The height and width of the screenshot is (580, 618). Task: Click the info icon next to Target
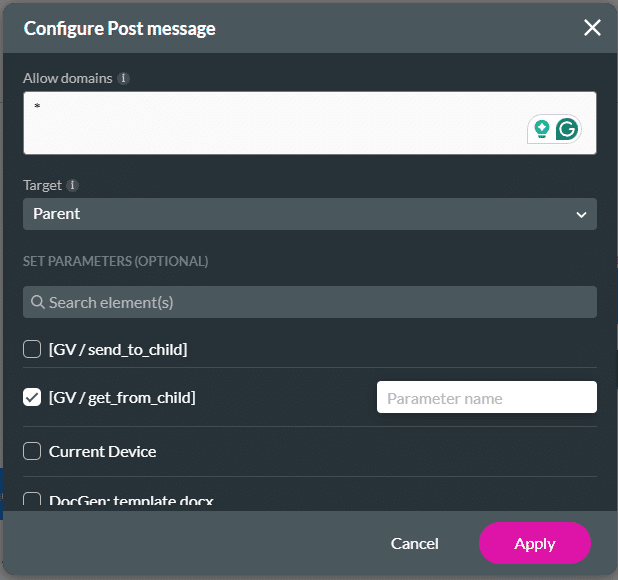tap(73, 185)
